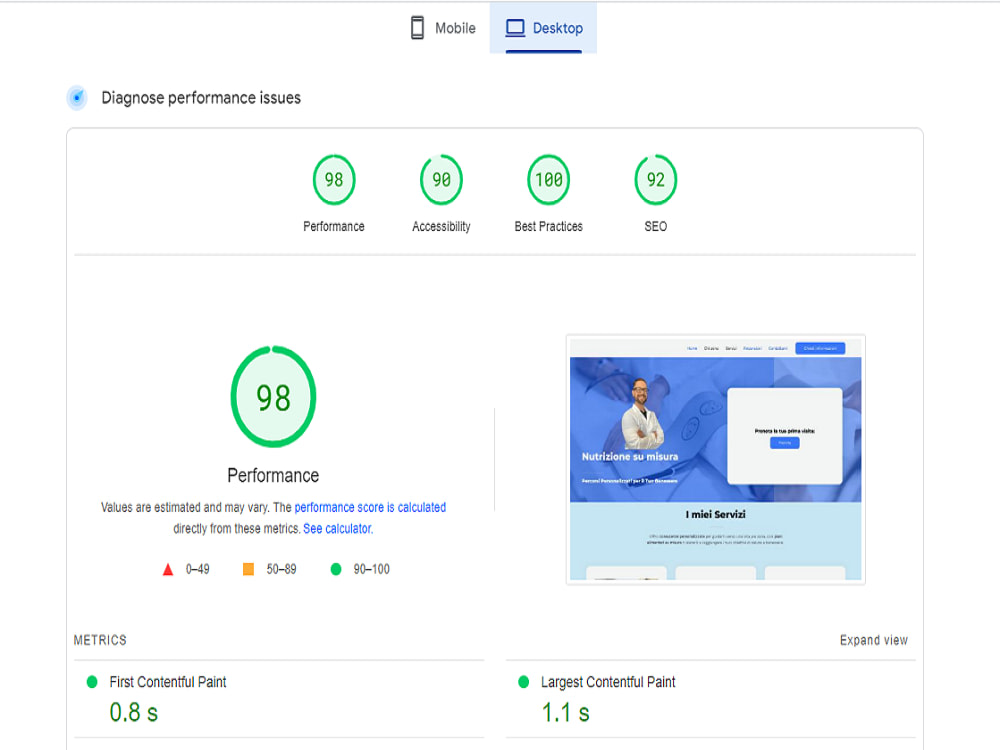
Task: Click the large Performance circle showing 98
Action: coord(273,397)
